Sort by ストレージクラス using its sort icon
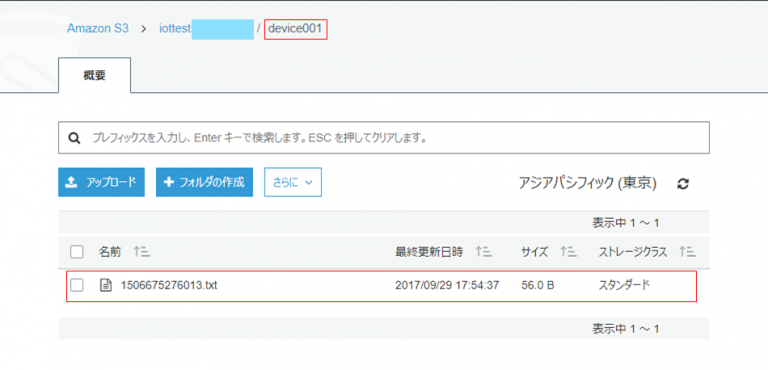The width and height of the screenshot is (768, 370). [x=688, y=252]
